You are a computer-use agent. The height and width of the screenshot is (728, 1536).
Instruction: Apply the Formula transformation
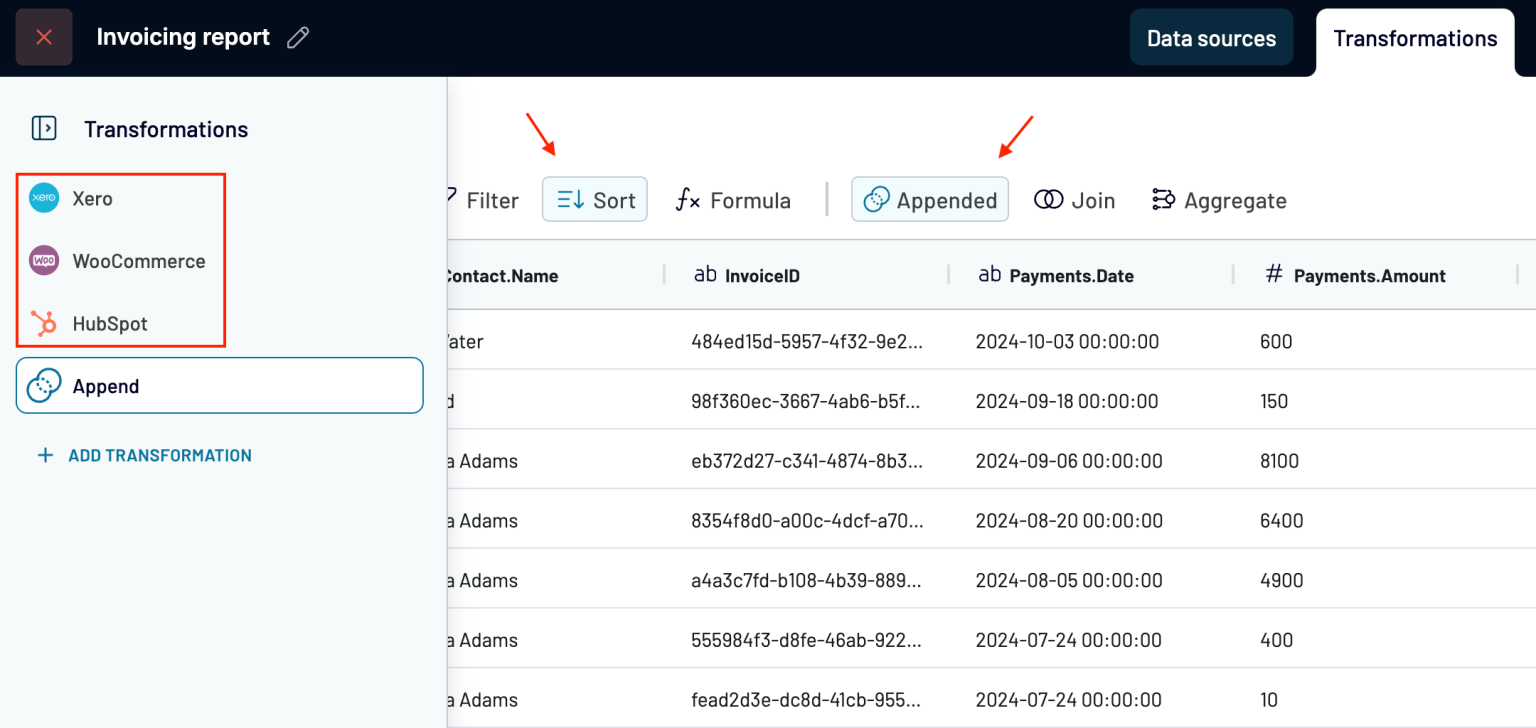pyautogui.click(x=733, y=200)
